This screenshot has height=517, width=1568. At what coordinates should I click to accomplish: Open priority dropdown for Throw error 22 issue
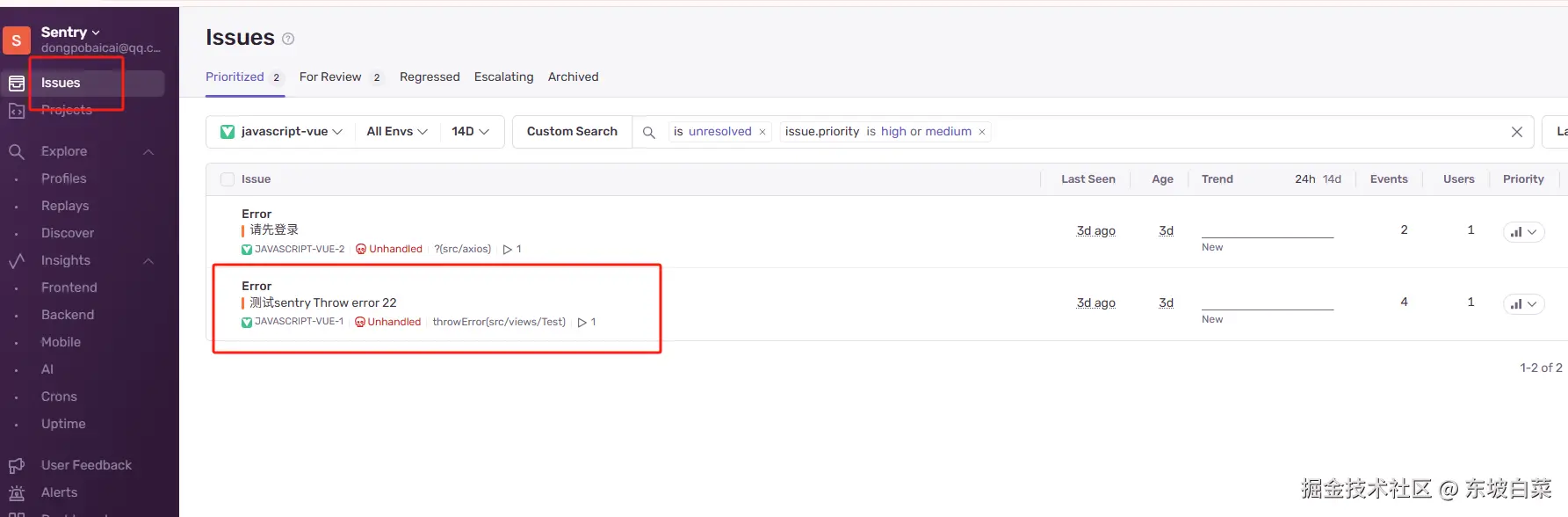1523,304
